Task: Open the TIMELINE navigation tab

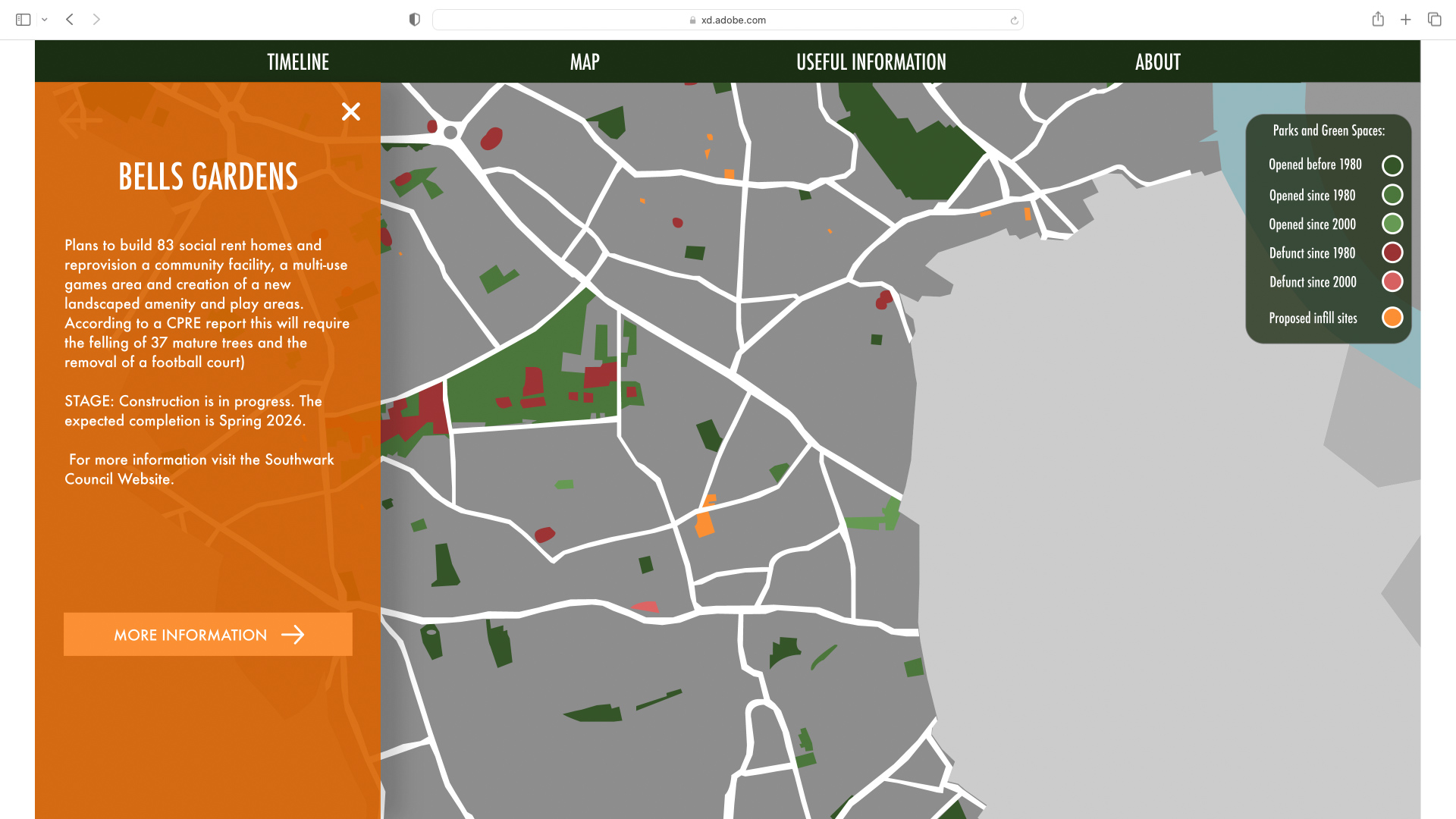Action: [x=298, y=62]
